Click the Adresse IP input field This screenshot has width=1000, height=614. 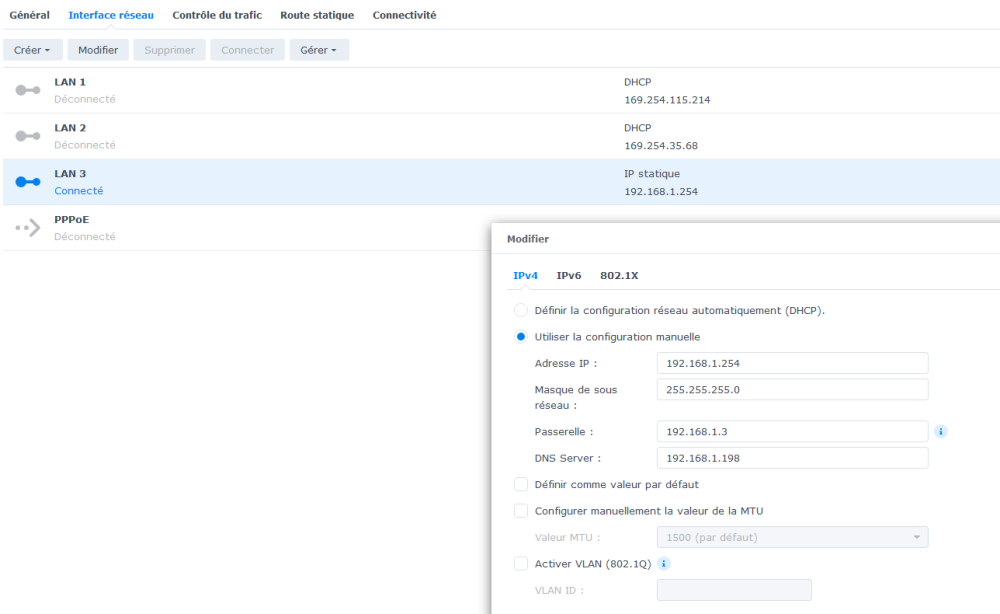[792, 364]
